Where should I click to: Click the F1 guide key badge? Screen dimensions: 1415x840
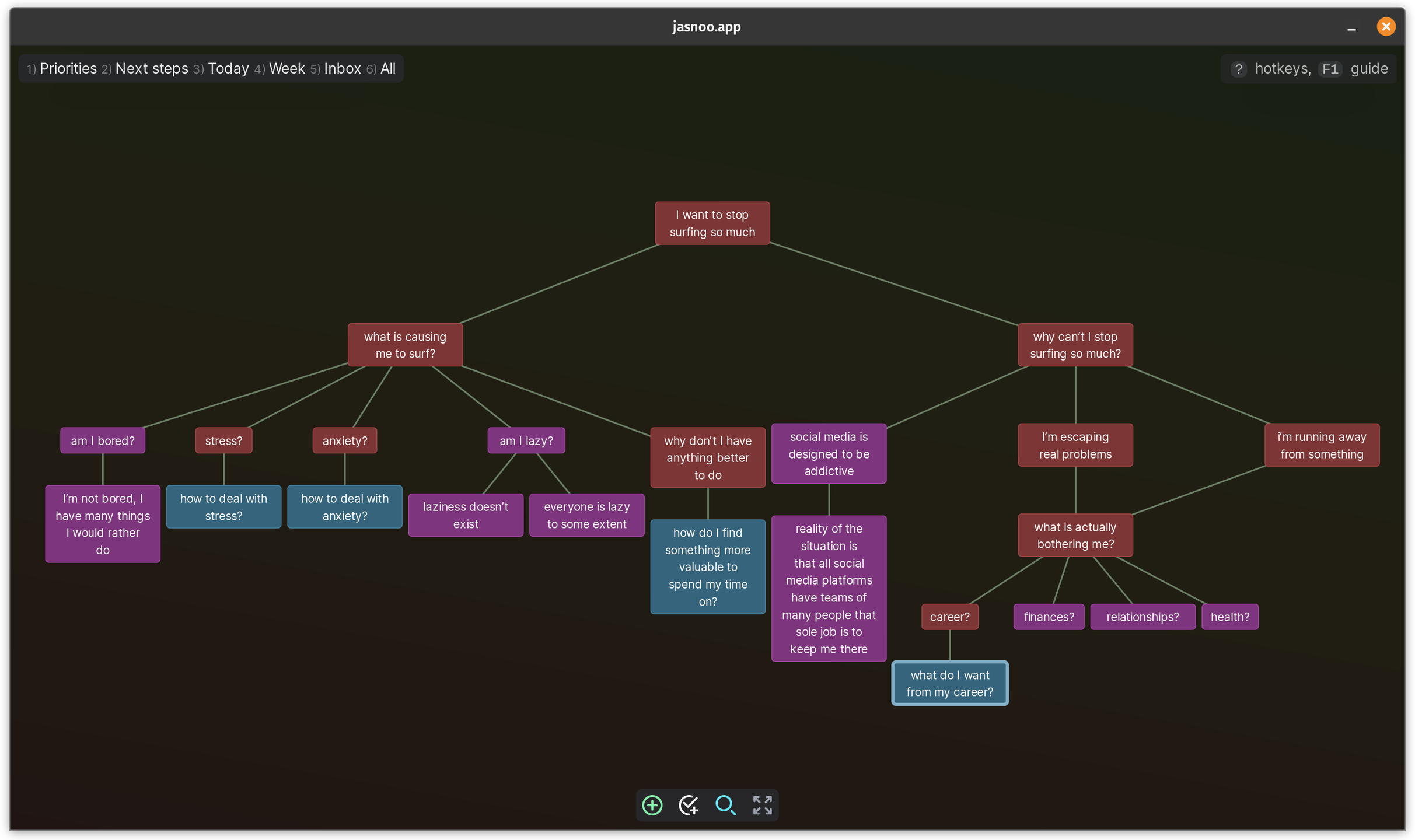click(1330, 69)
